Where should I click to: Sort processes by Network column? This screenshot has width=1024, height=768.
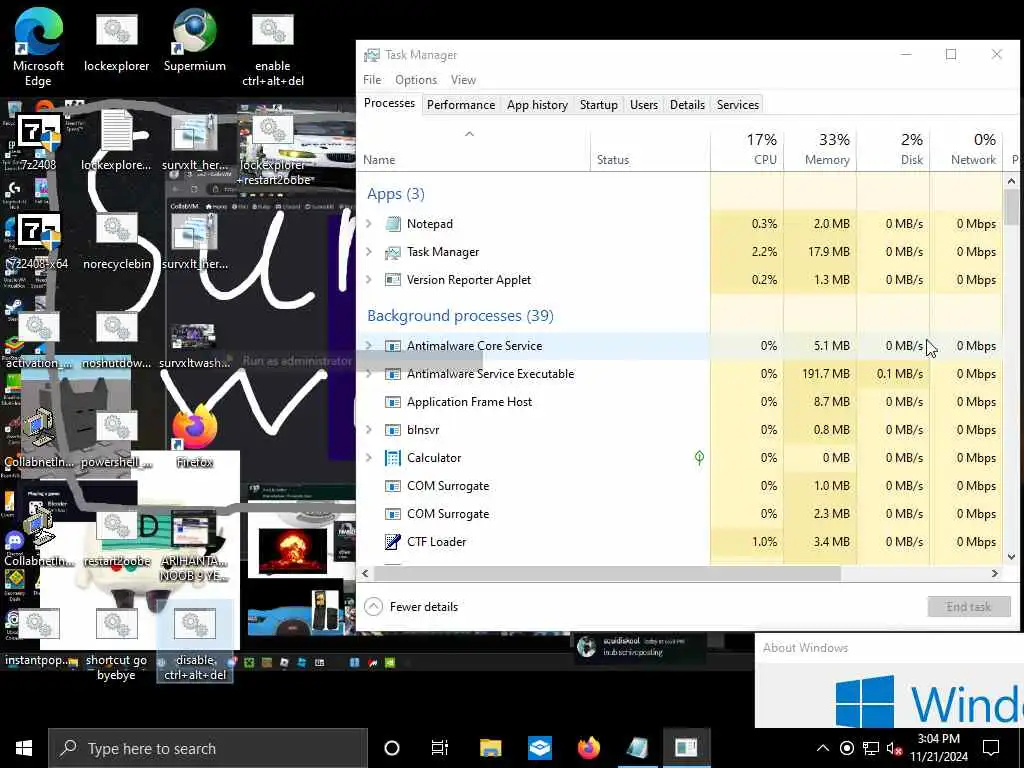coord(967,150)
